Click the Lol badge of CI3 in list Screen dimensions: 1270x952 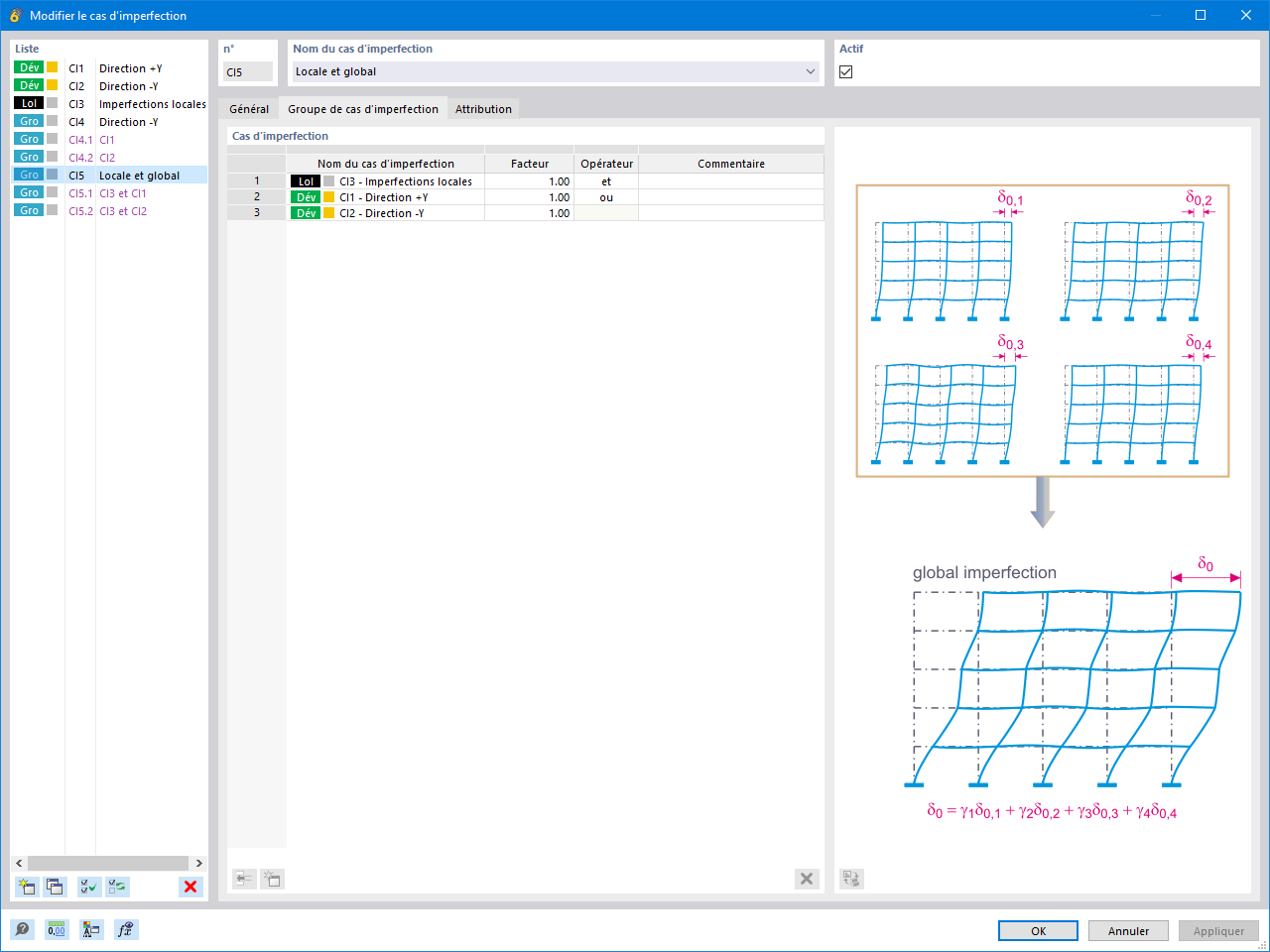click(x=29, y=103)
